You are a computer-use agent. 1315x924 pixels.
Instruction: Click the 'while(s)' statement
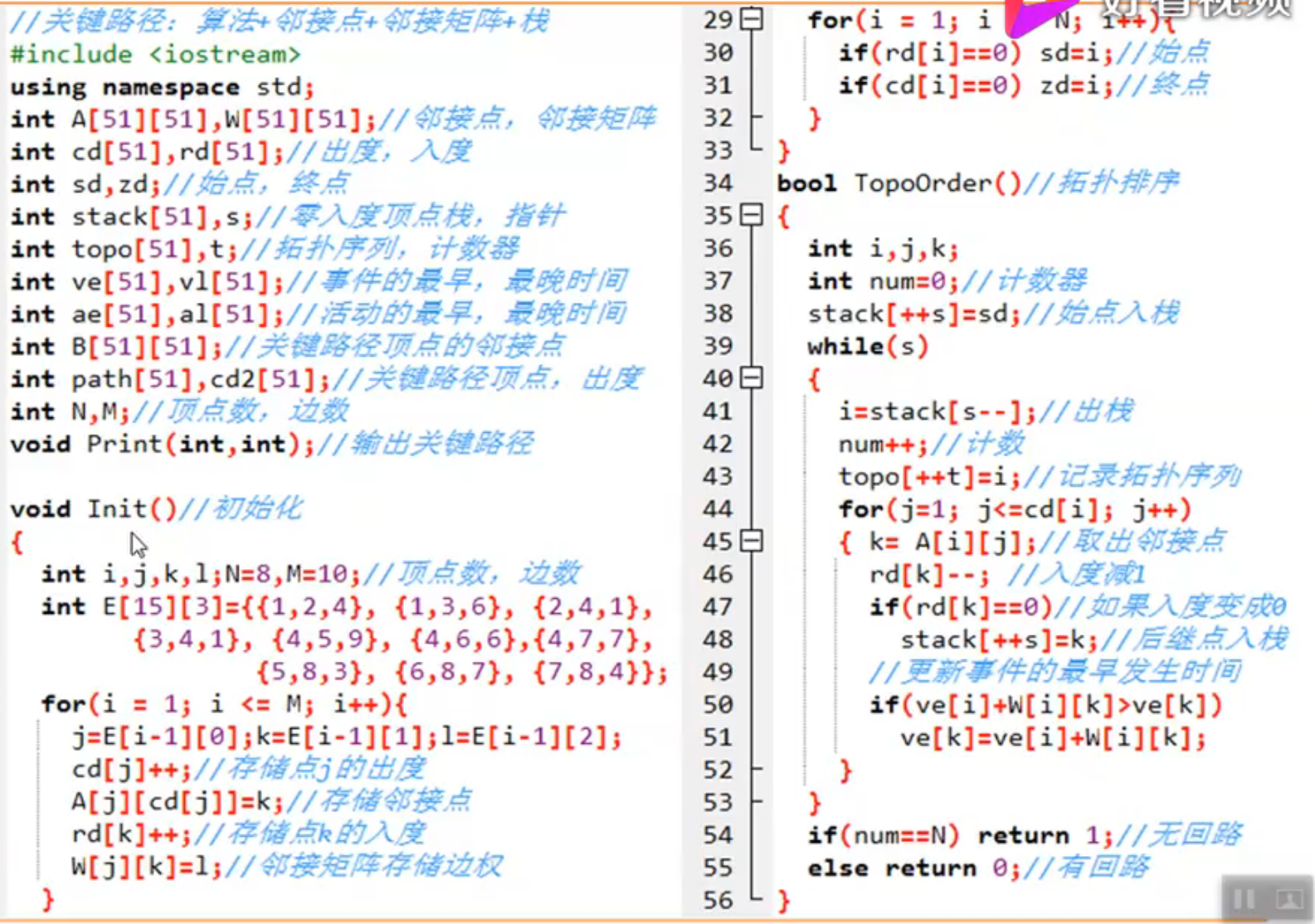pos(868,346)
